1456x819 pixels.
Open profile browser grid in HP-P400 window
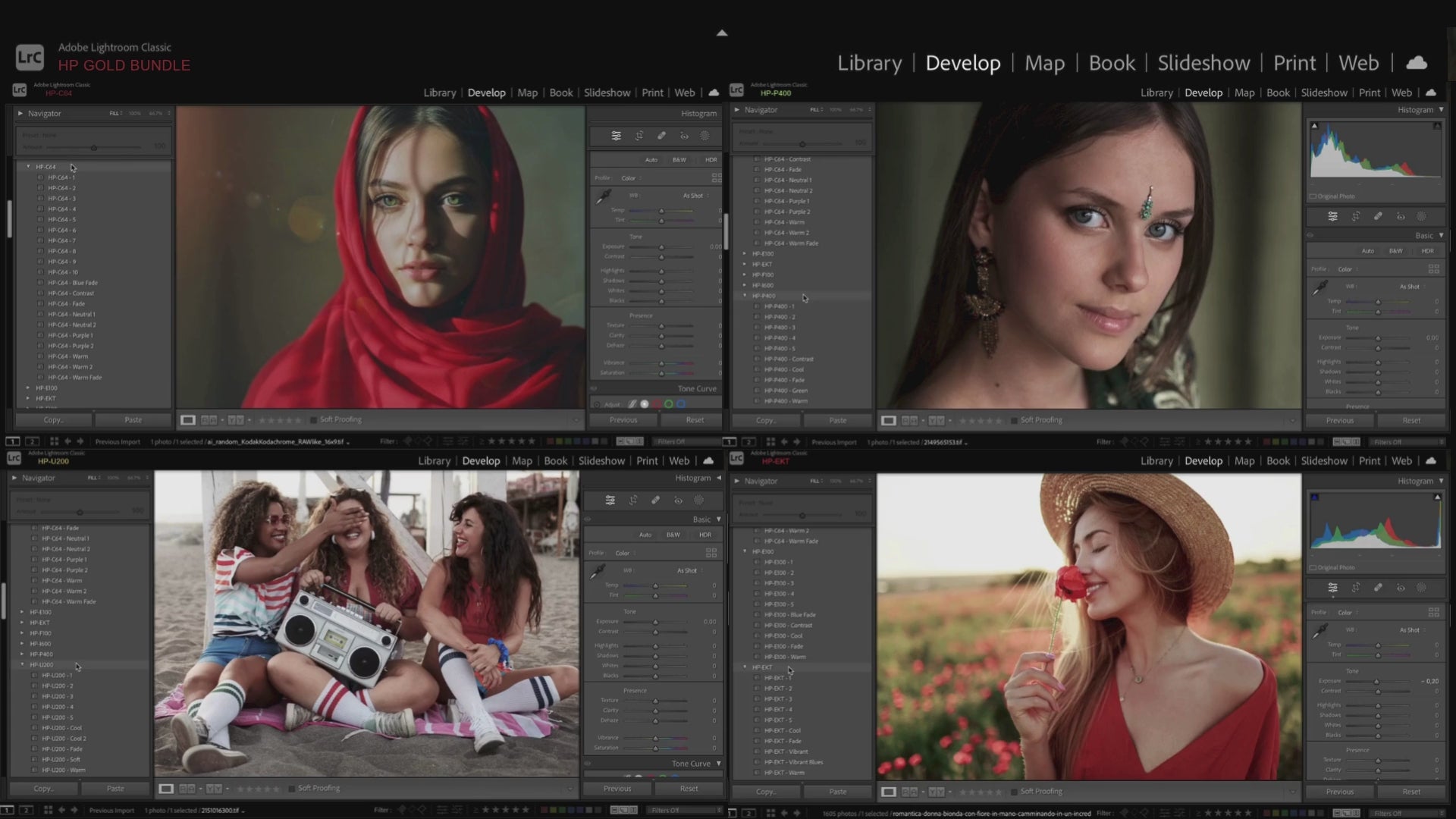pos(1433,268)
